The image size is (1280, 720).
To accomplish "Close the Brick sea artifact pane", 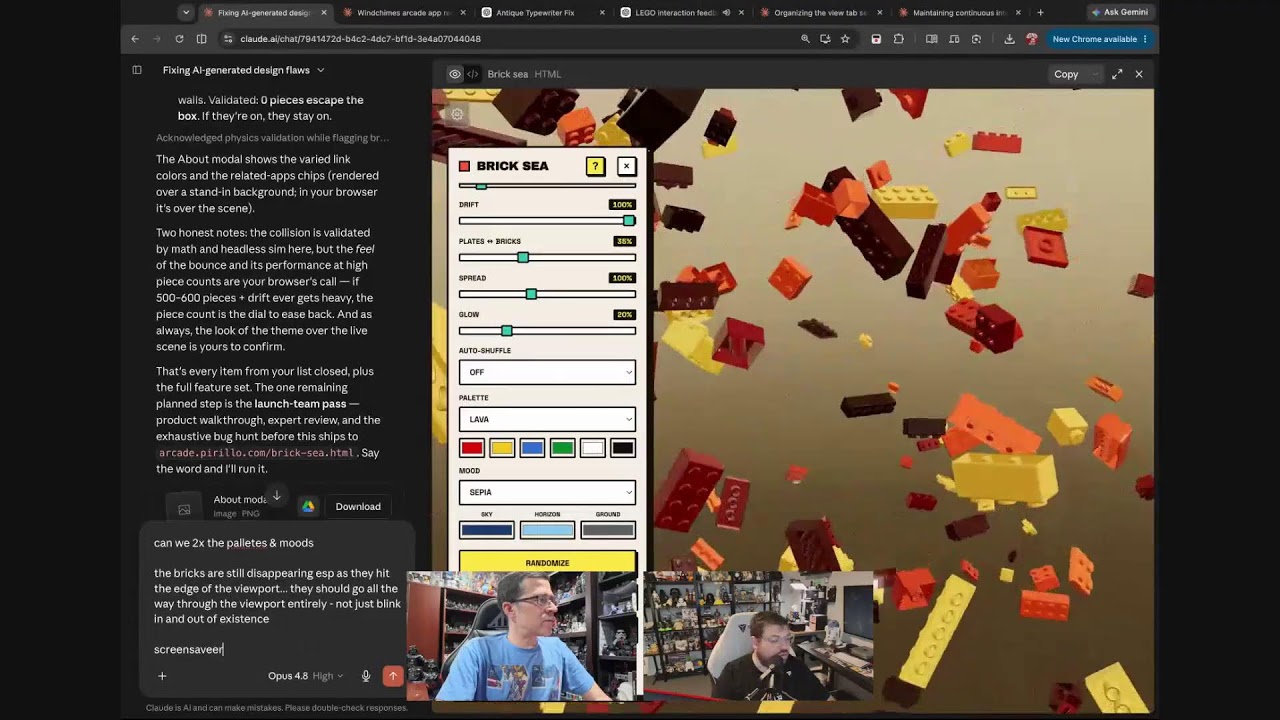I will tap(1139, 74).
